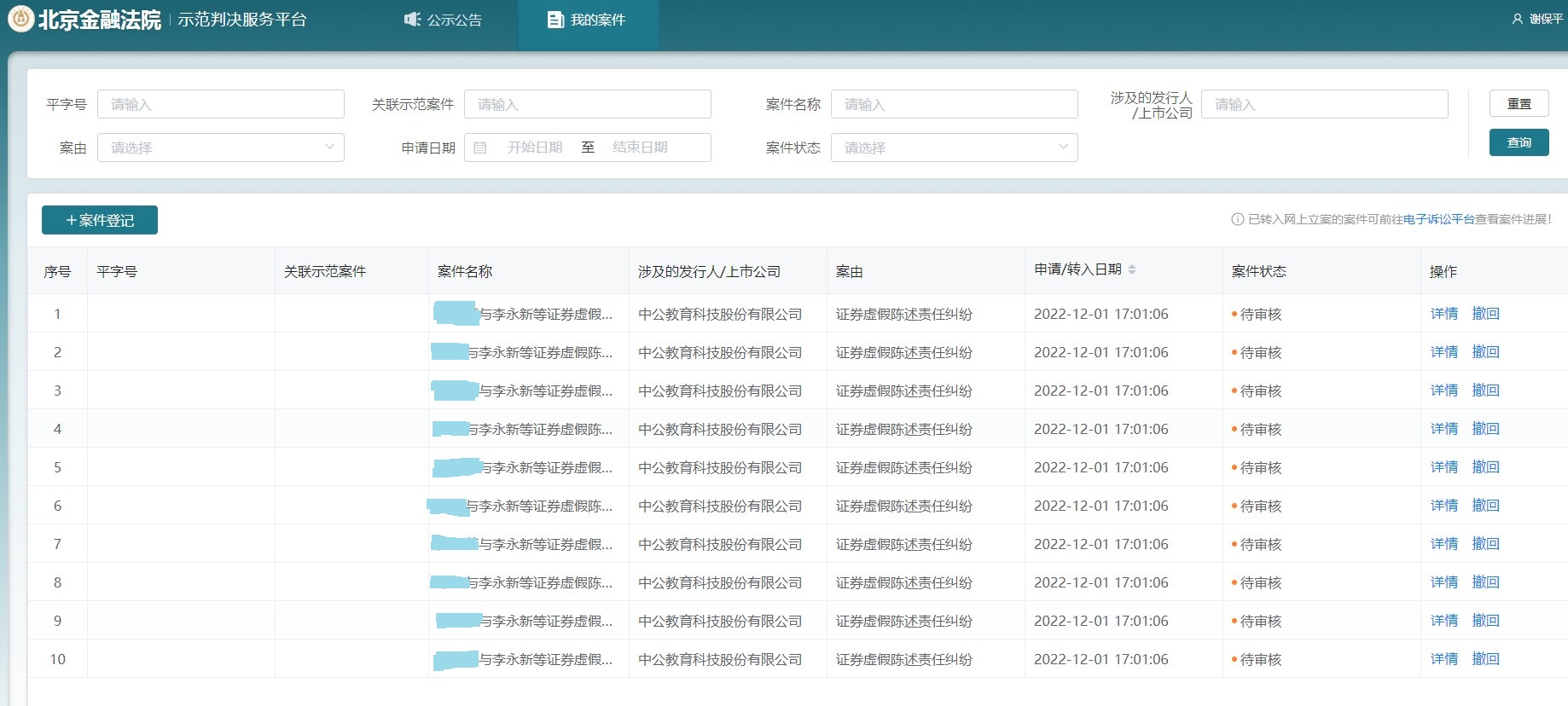Focus the 关联示范案件 input field
This screenshot has width=1568, height=706.
[x=588, y=104]
